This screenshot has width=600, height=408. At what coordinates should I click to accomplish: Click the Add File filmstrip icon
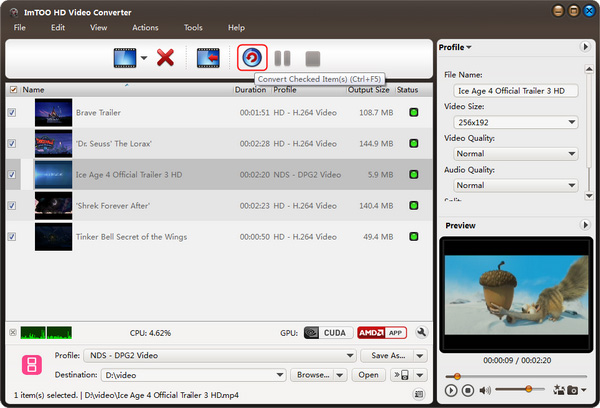coord(125,58)
